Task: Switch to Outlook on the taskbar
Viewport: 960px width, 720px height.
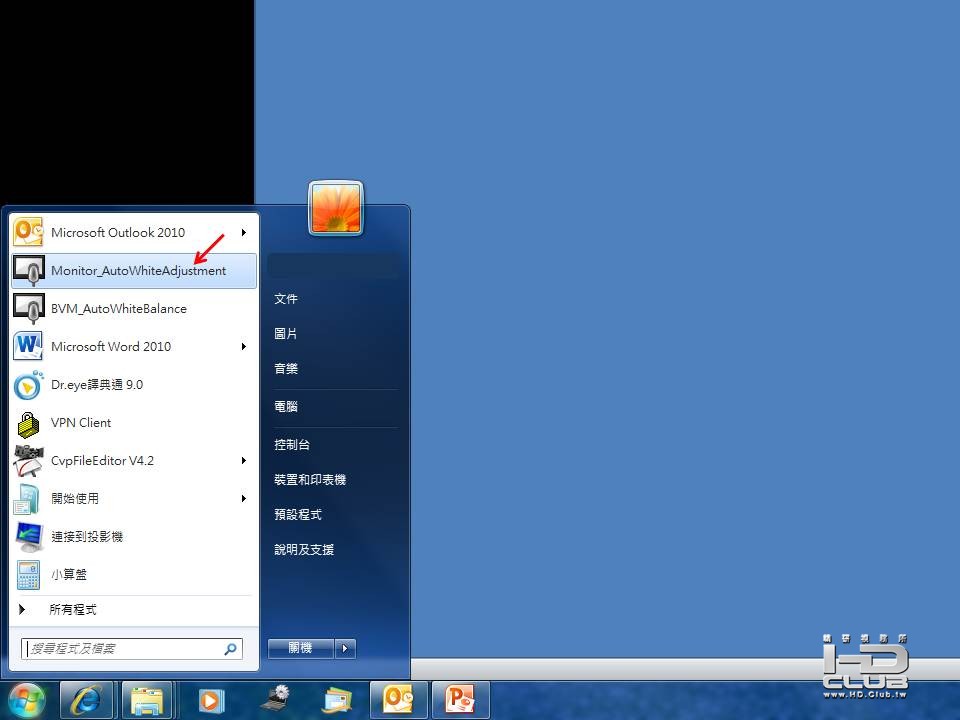Action: tap(399, 700)
